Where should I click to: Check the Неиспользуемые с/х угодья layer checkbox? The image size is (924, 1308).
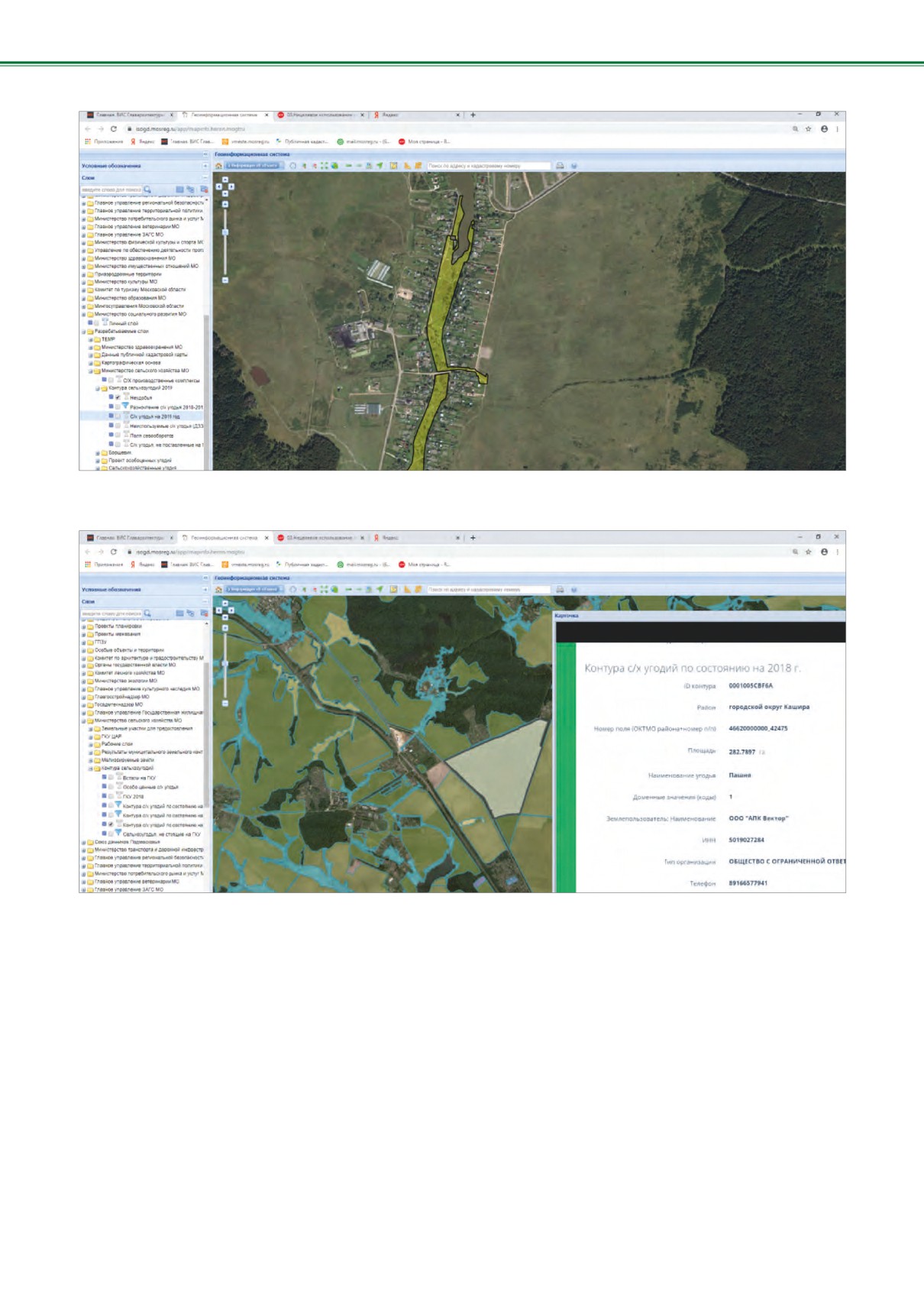click(x=118, y=426)
